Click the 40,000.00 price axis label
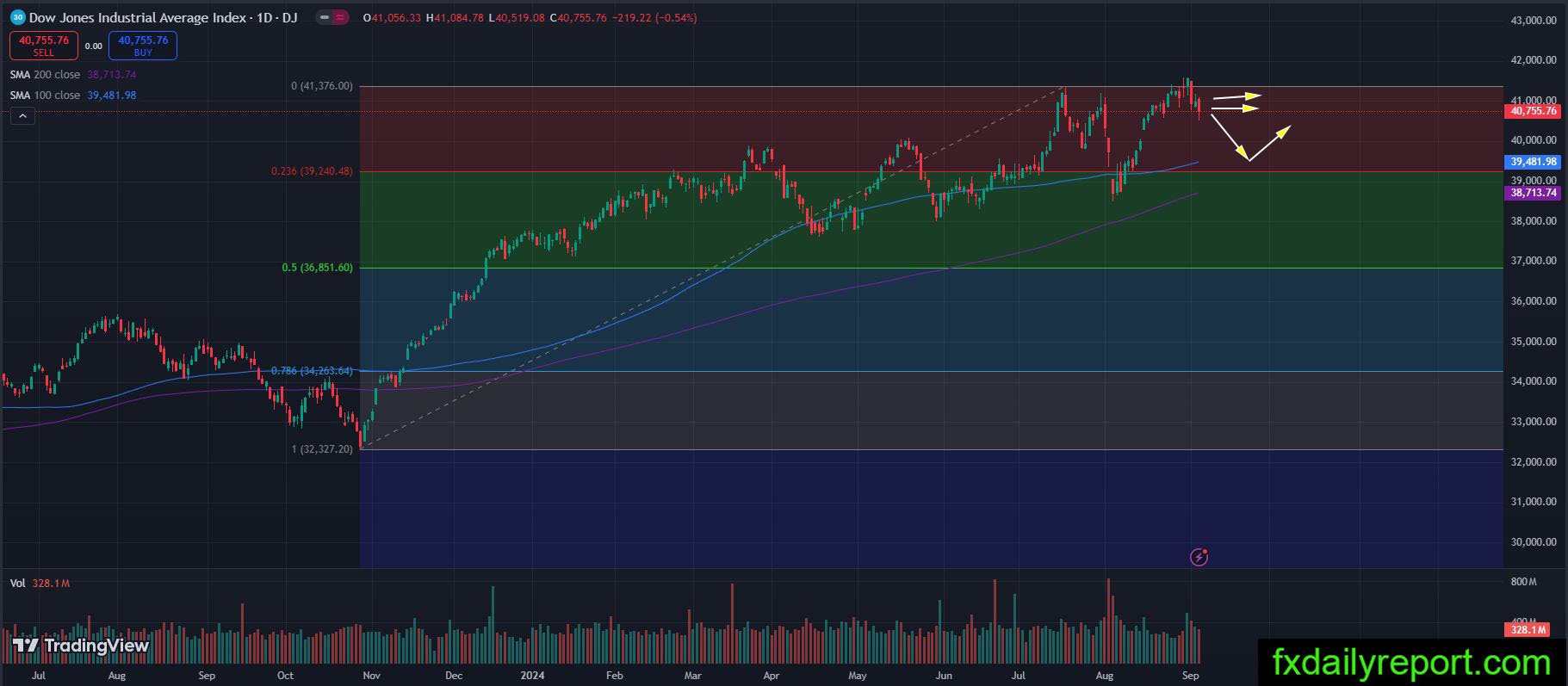This screenshot has width=1568, height=686. [x=1534, y=140]
